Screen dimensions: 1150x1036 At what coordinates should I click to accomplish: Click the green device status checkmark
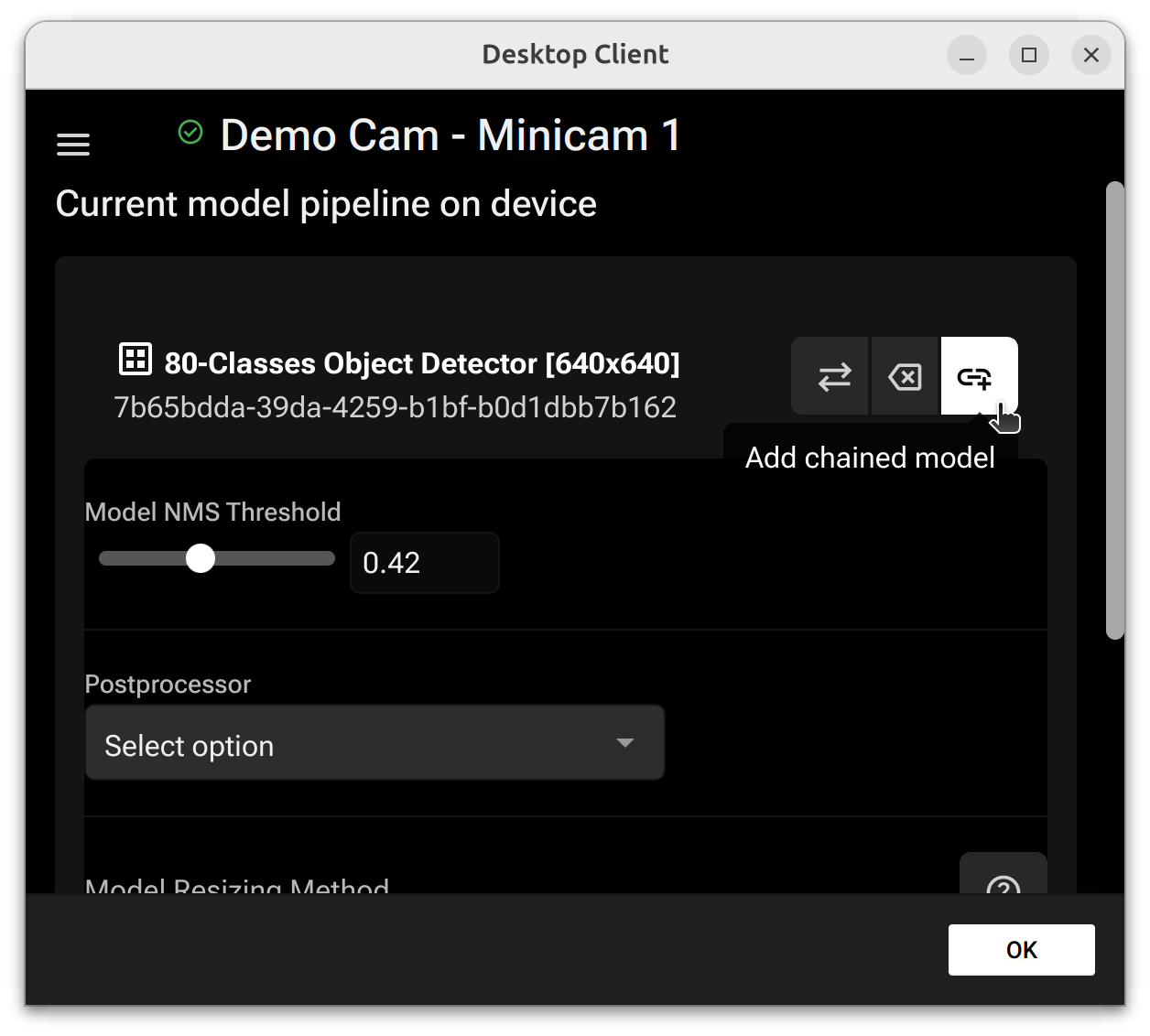pos(190,133)
